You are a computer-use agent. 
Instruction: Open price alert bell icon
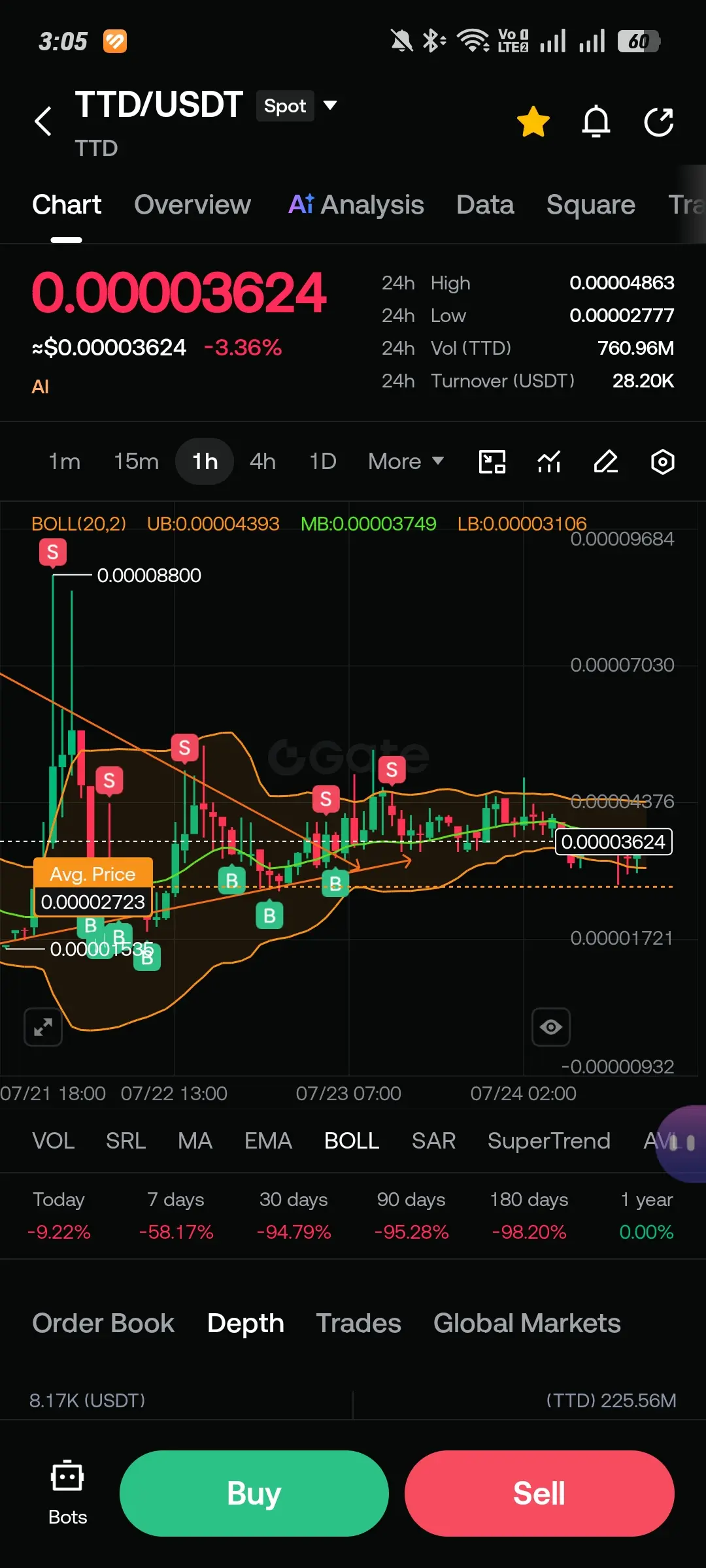click(596, 122)
